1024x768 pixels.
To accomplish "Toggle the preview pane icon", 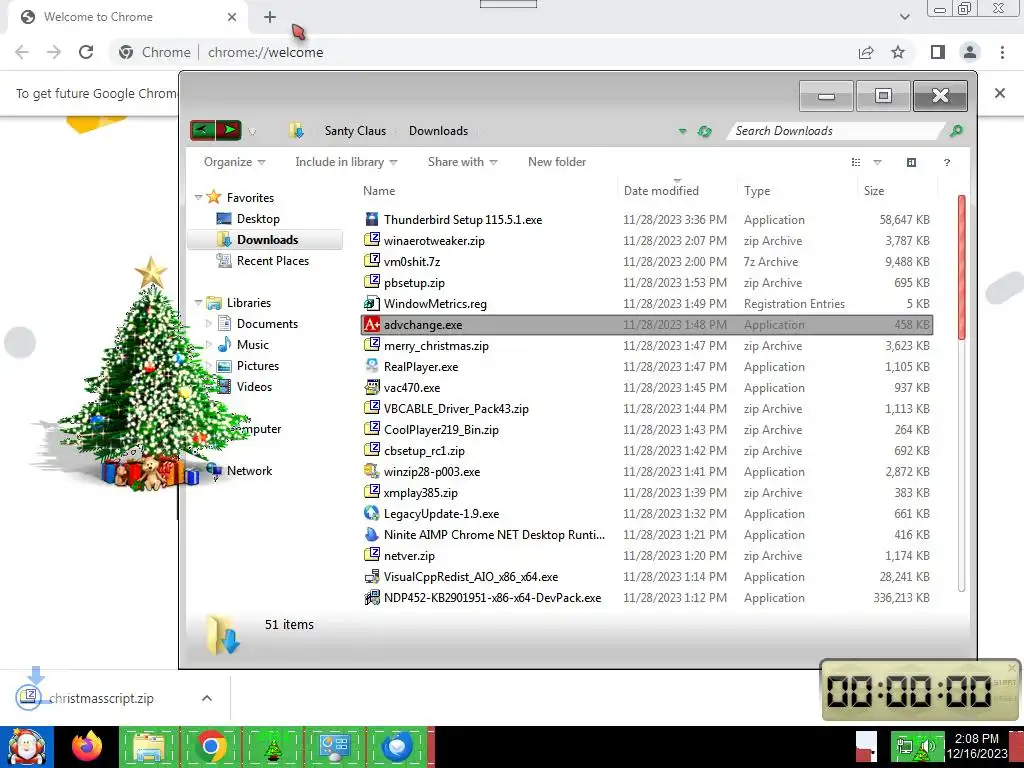I will click(x=912, y=162).
